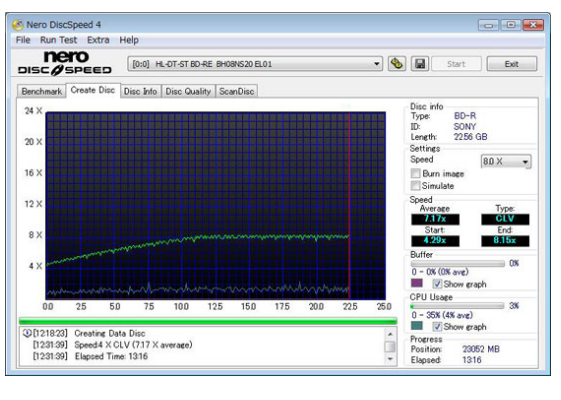The width and height of the screenshot is (561, 400).
Task: Click the Buffer level progress bar
Action: (458, 264)
